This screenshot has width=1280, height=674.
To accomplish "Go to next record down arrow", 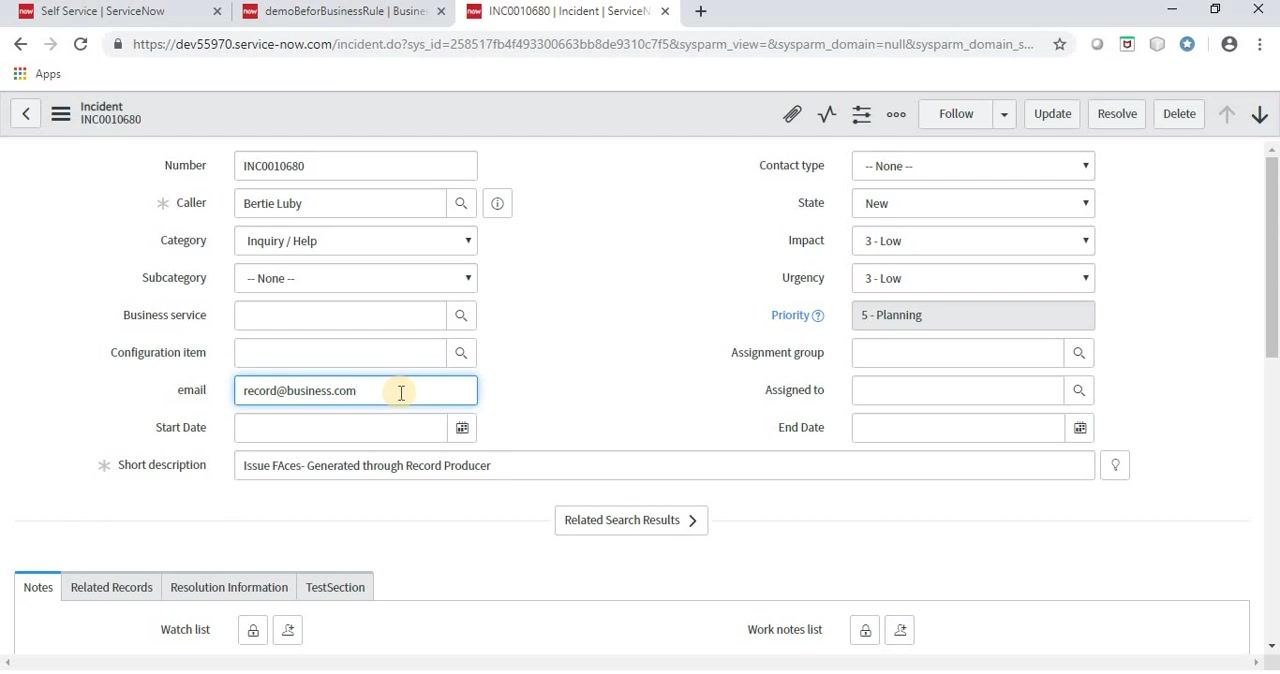I will coord(1260,114).
